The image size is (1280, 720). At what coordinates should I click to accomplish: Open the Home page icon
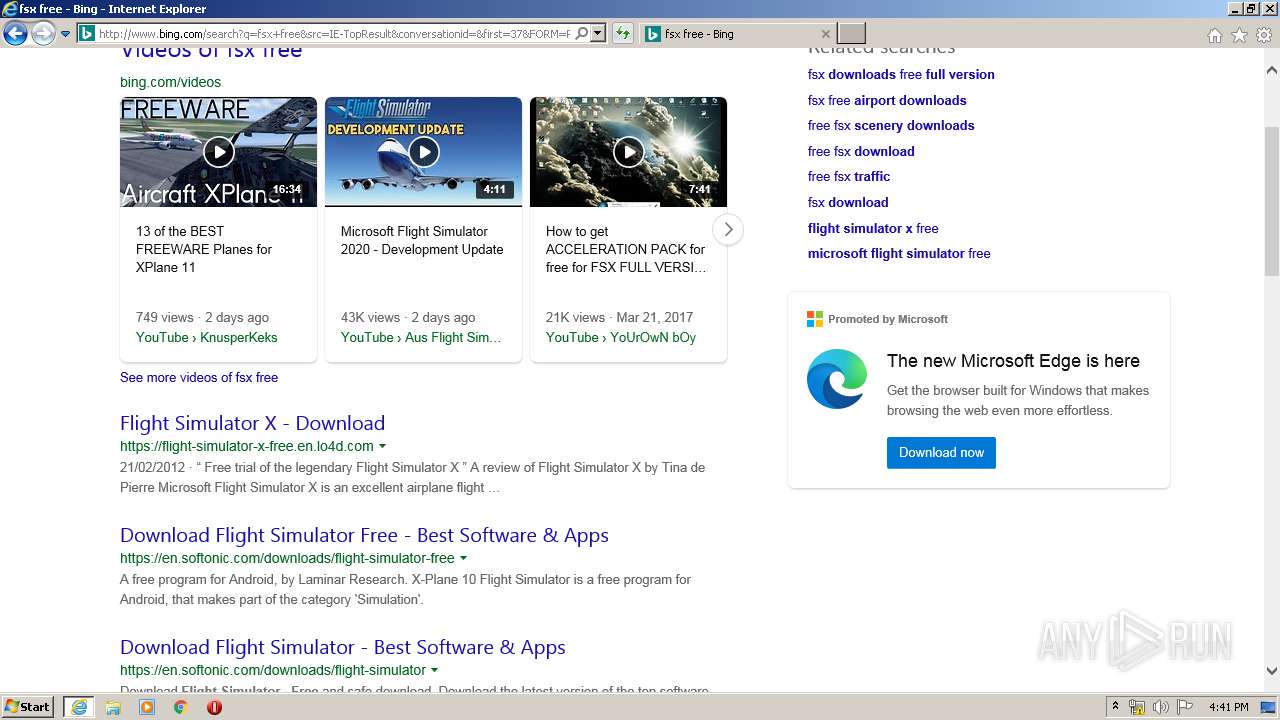1214,35
